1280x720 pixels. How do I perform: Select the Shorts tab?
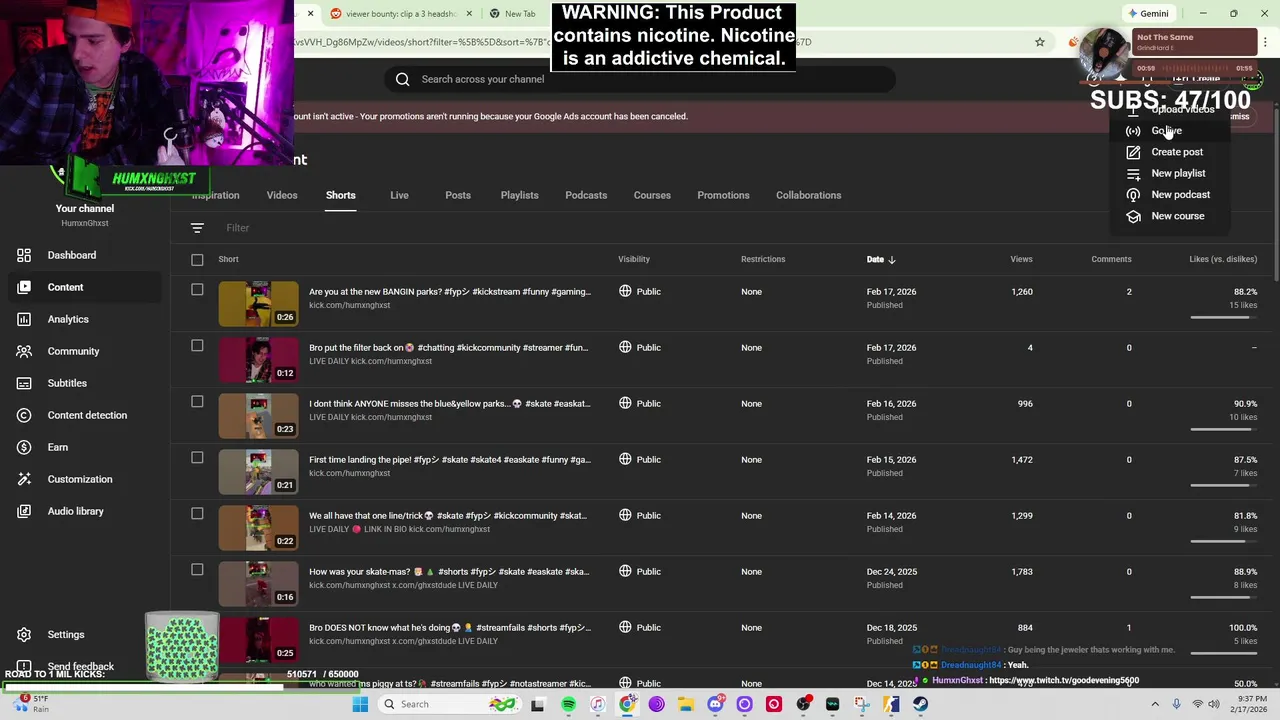[340, 195]
